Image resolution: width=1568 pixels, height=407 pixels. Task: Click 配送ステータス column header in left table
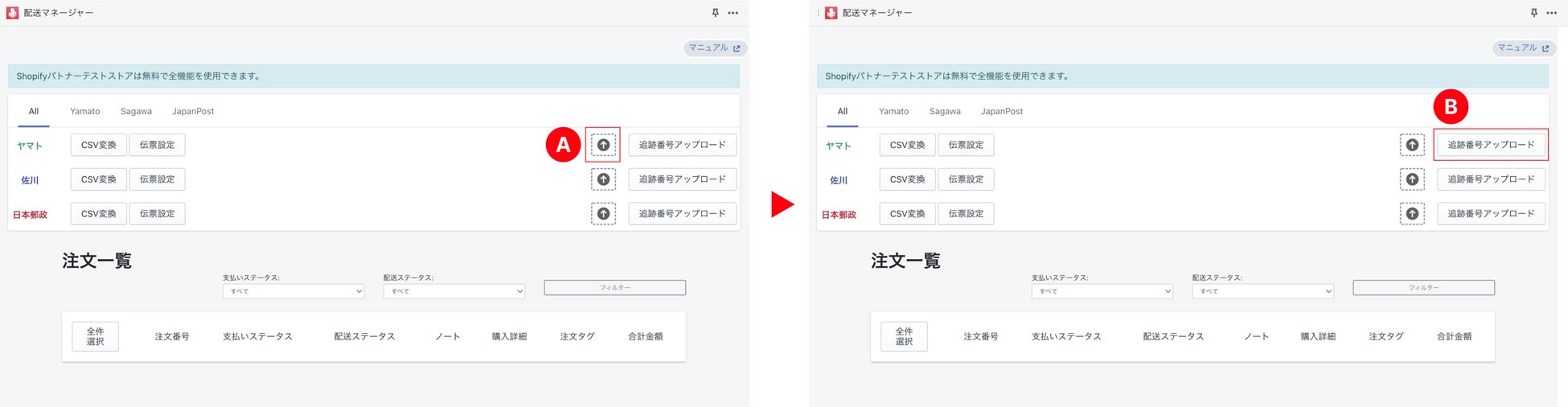pos(365,336)
